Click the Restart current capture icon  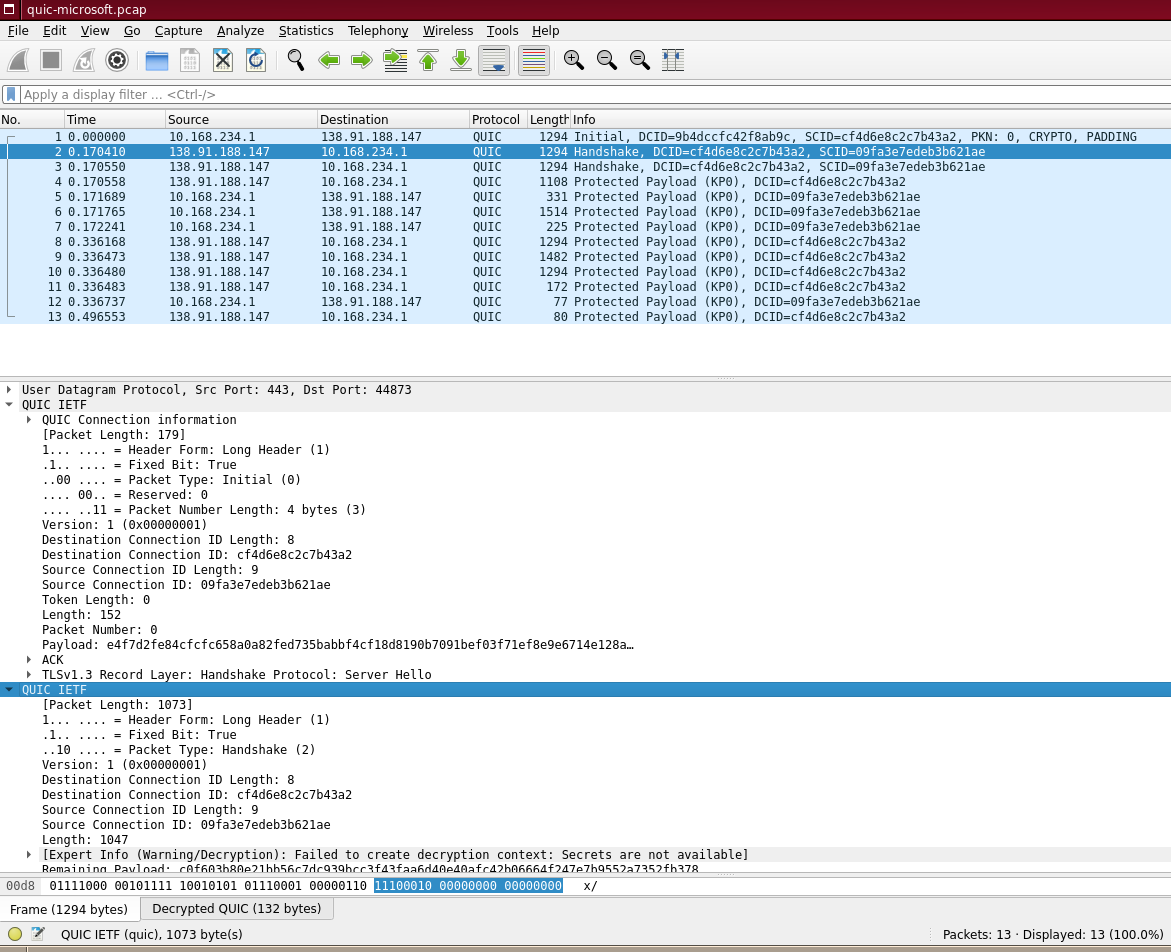pos(84,60)
